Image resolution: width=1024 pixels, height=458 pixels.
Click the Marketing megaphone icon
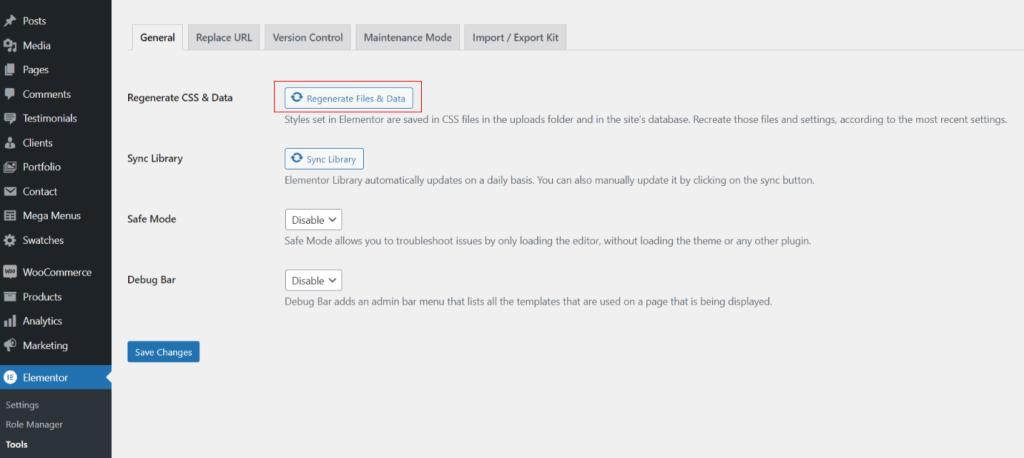pos(10,345)
